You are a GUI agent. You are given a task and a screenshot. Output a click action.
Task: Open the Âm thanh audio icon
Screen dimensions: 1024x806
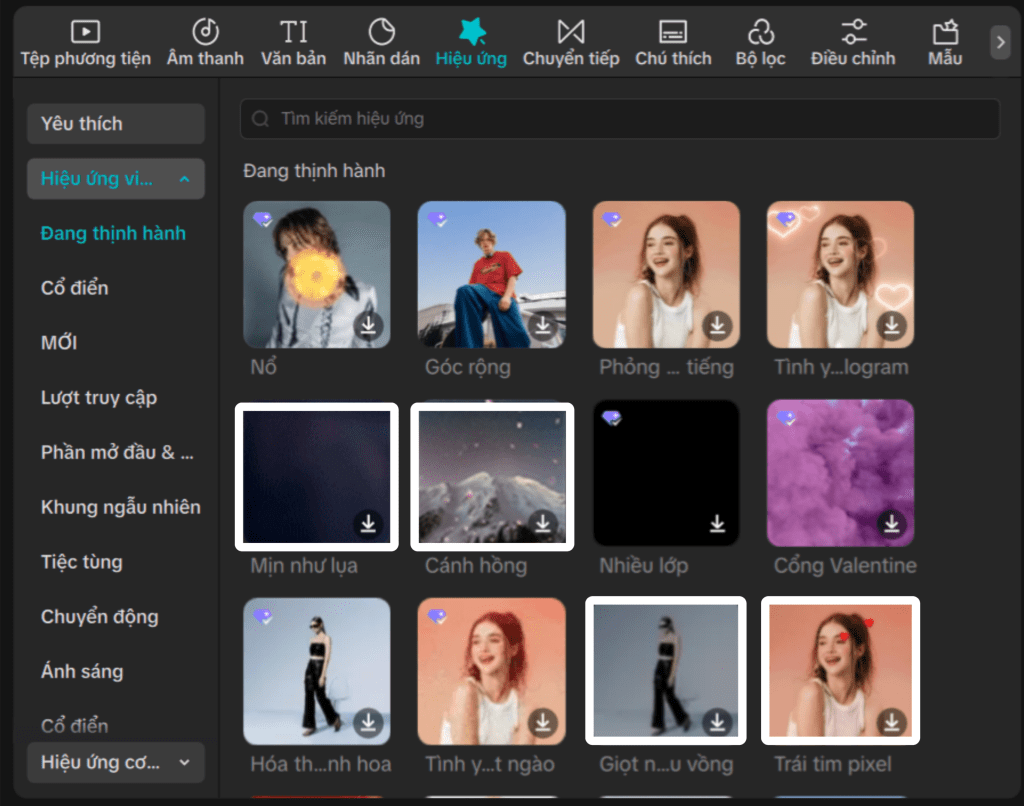click(x=205, y=31)
